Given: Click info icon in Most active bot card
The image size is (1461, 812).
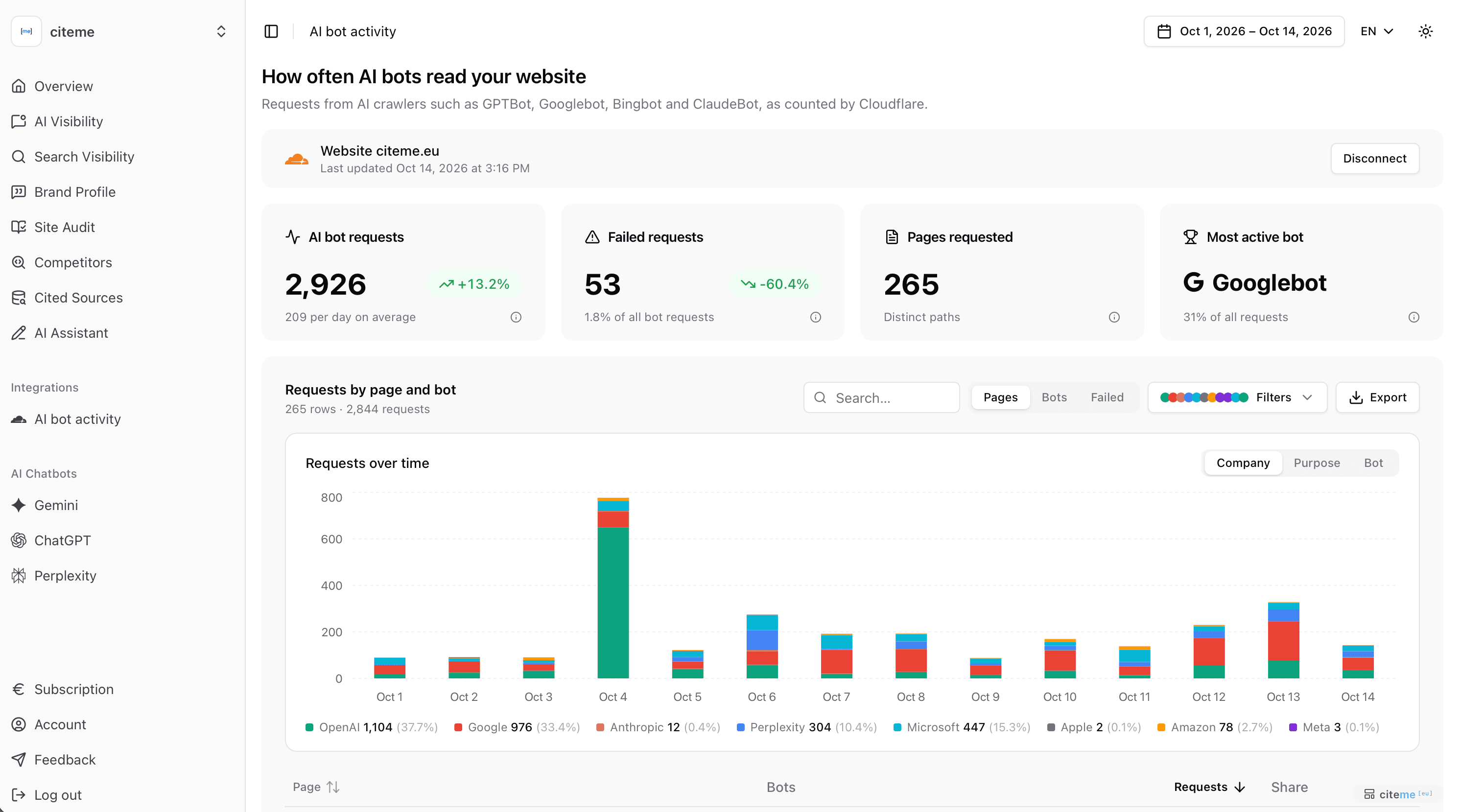Looking at the screenshot, I should coord(1414,317).
